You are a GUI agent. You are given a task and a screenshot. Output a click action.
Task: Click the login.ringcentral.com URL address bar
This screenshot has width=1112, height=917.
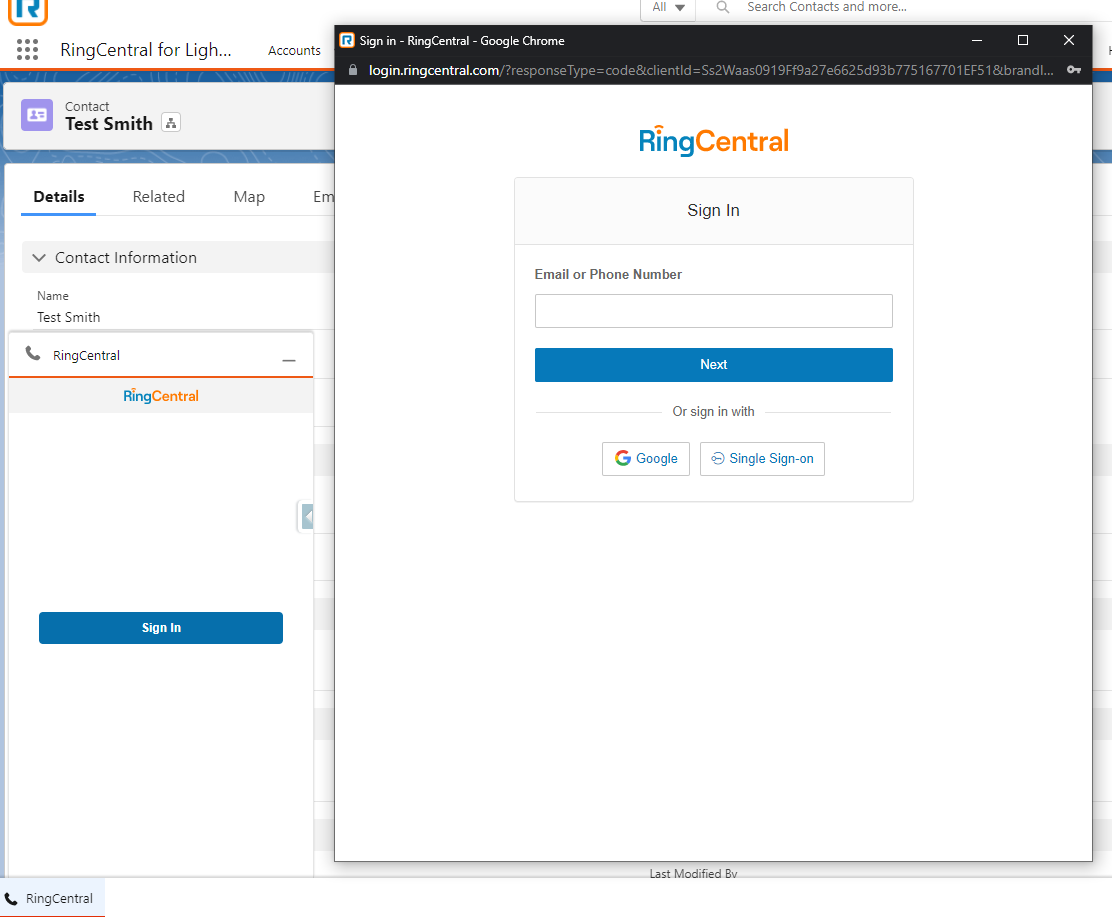711,70
